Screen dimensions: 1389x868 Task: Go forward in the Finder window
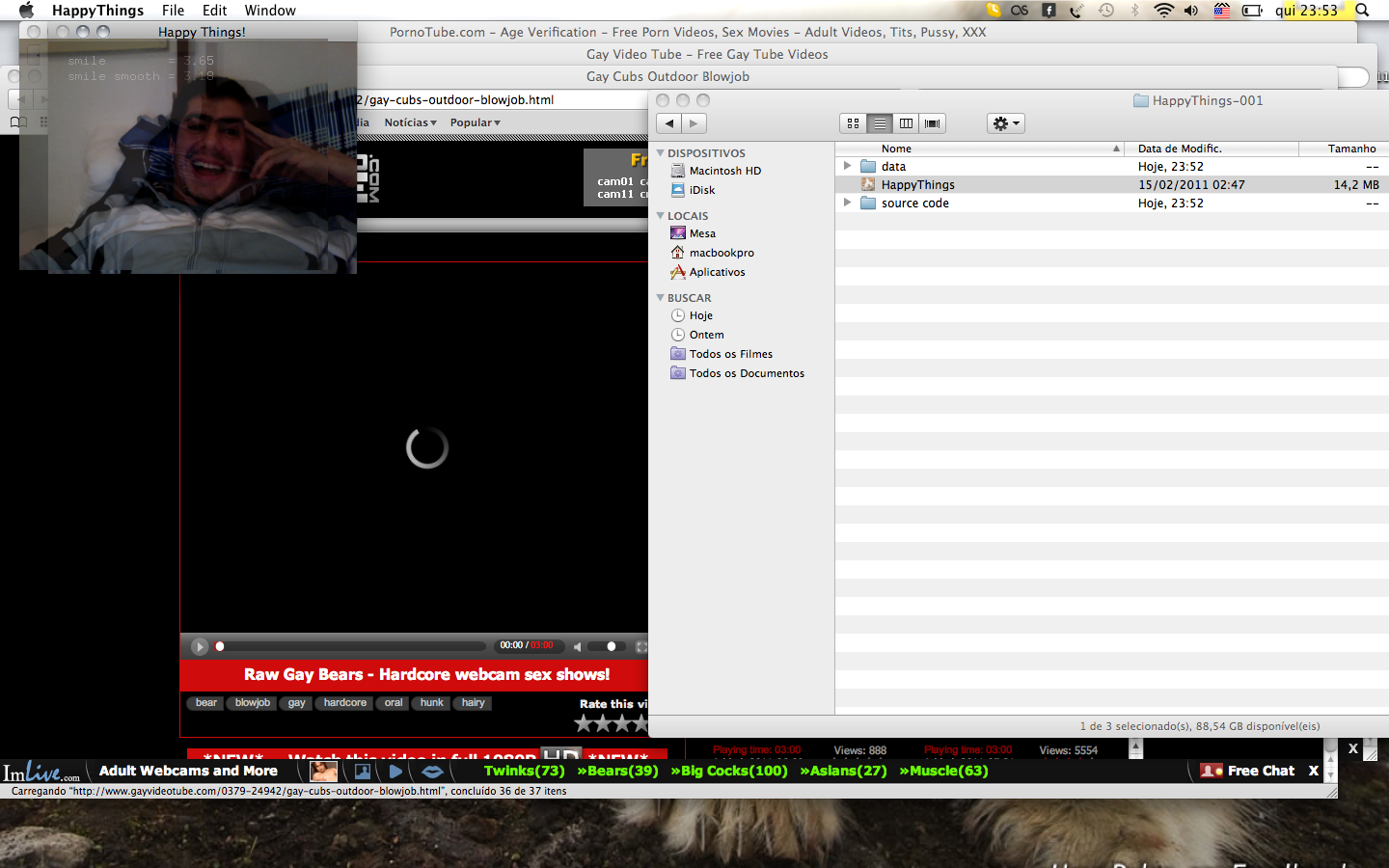[x=694, y=123]
